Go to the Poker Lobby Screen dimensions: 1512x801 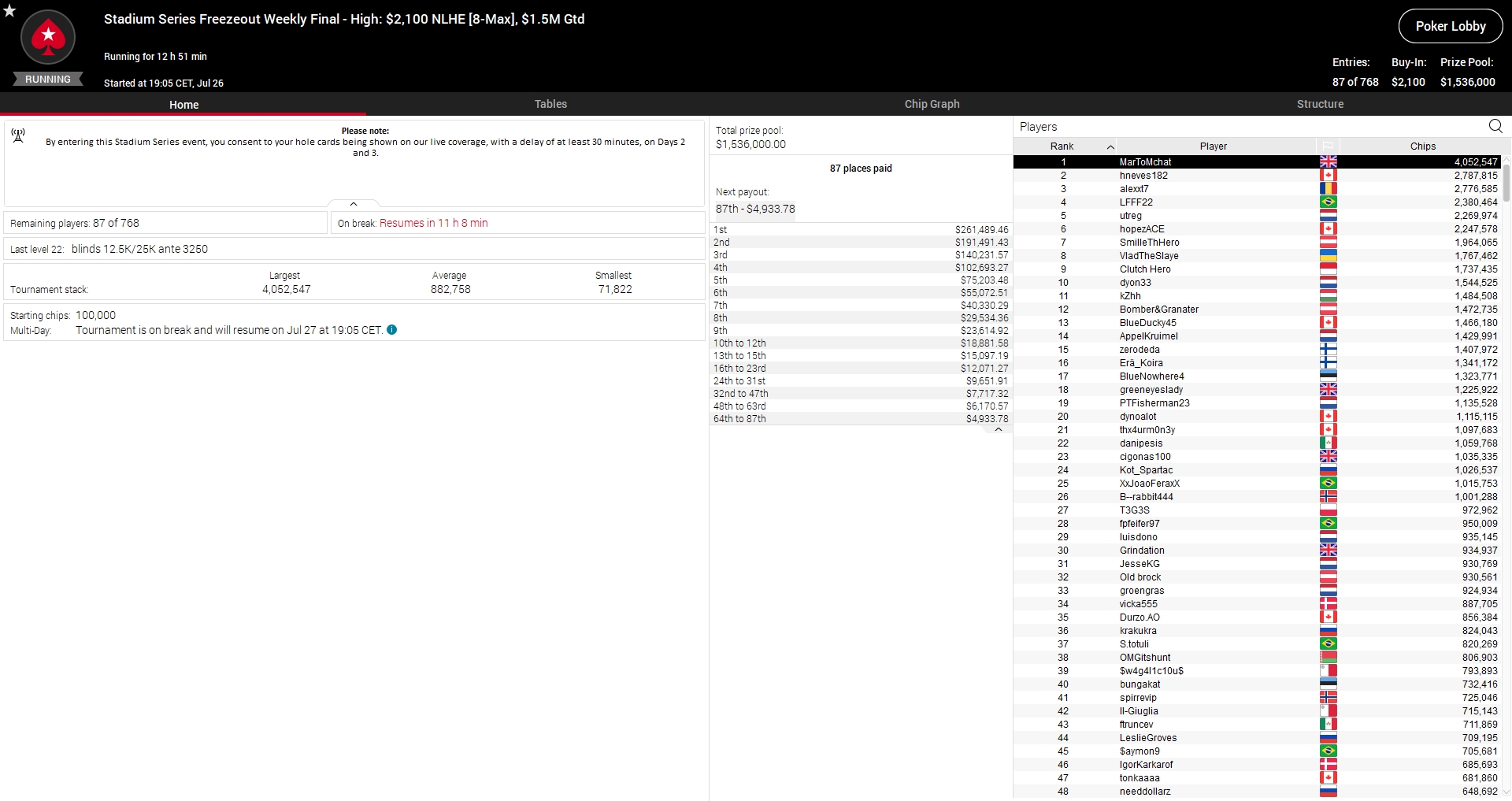click(x=1451, y=26)
